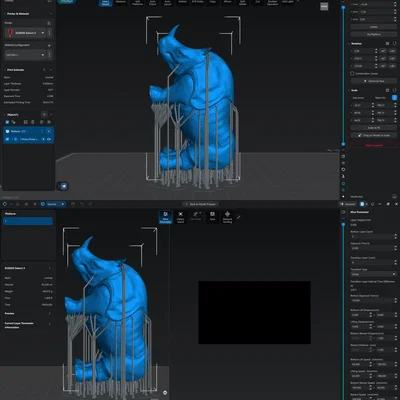Click the Scale section reset icon
400x400 pixels.
[x=395, y=90]
